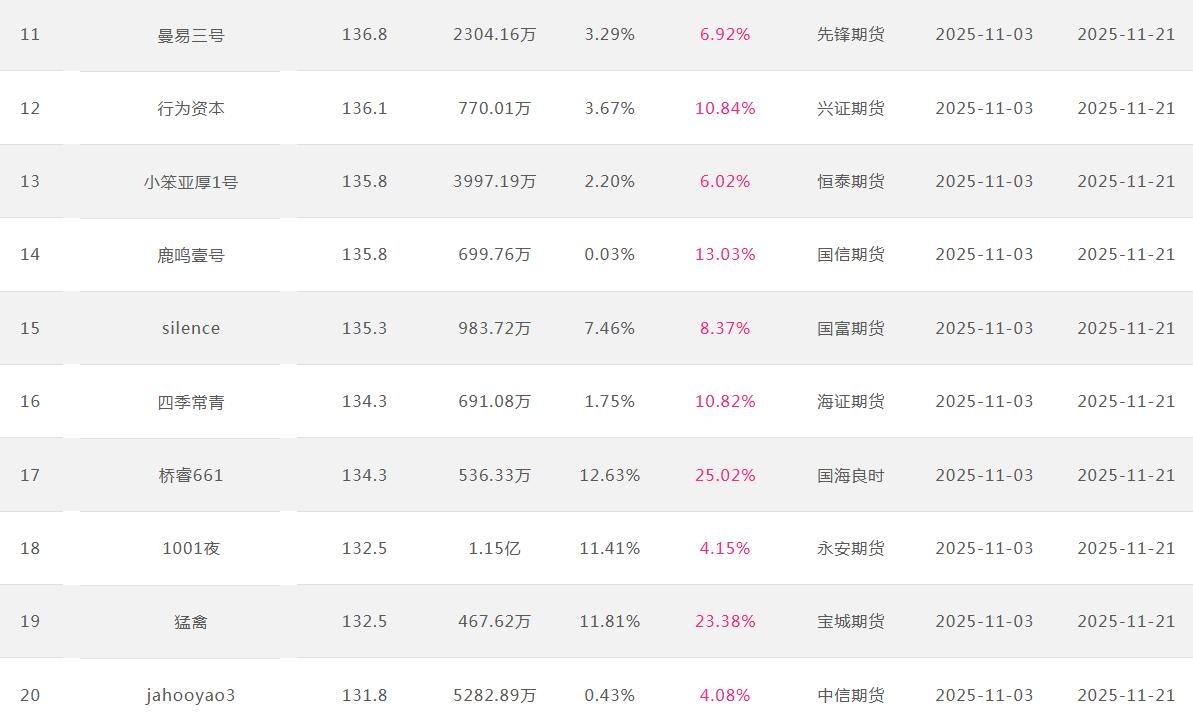The width and height of the screenshot is (1193, 726).
Task: Select the 1.15亿 equity value
Action: pyautogui.click(x=494, y=548)
